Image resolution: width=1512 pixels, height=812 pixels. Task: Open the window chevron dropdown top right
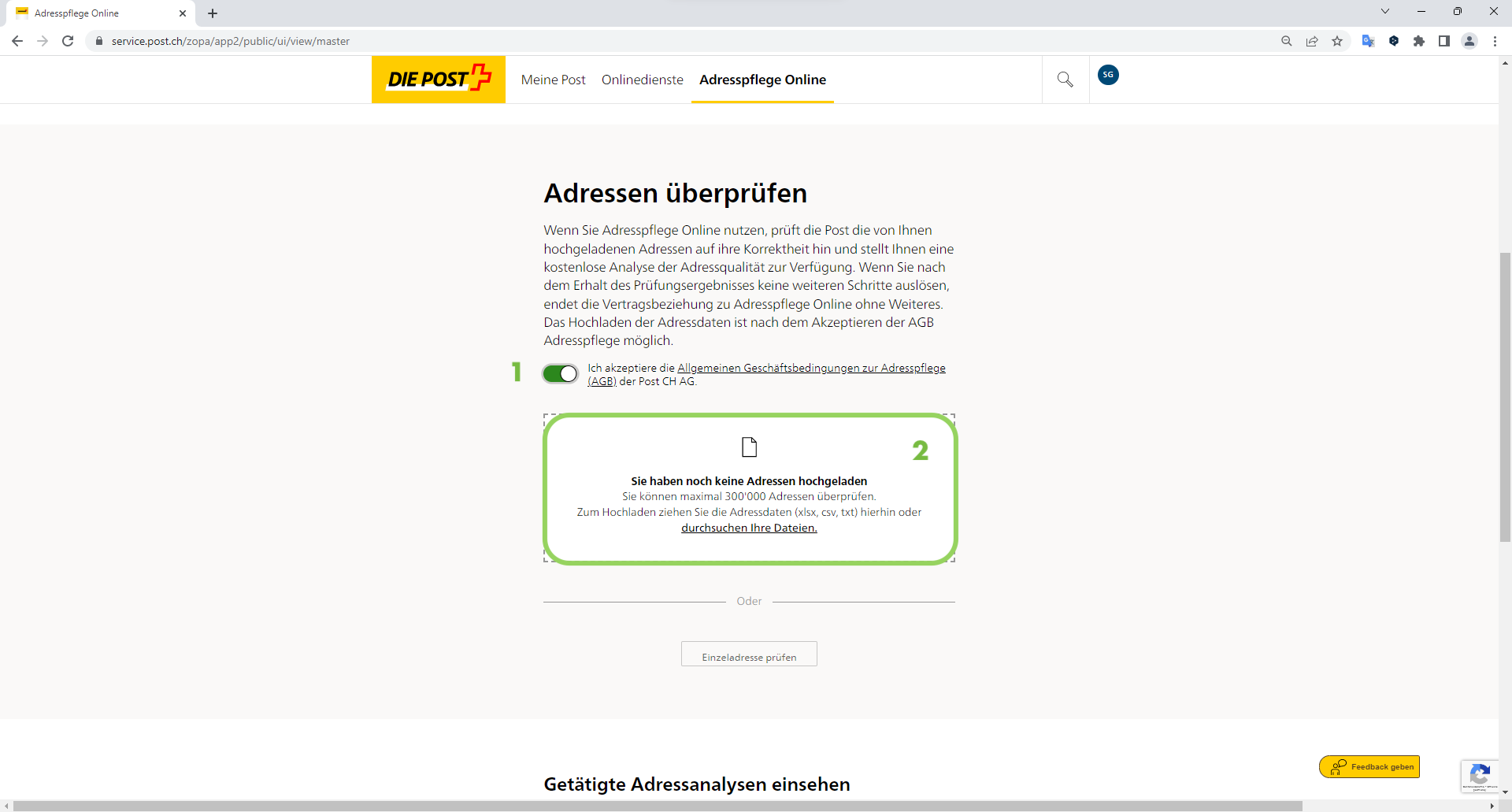[x=1385, y=11]
